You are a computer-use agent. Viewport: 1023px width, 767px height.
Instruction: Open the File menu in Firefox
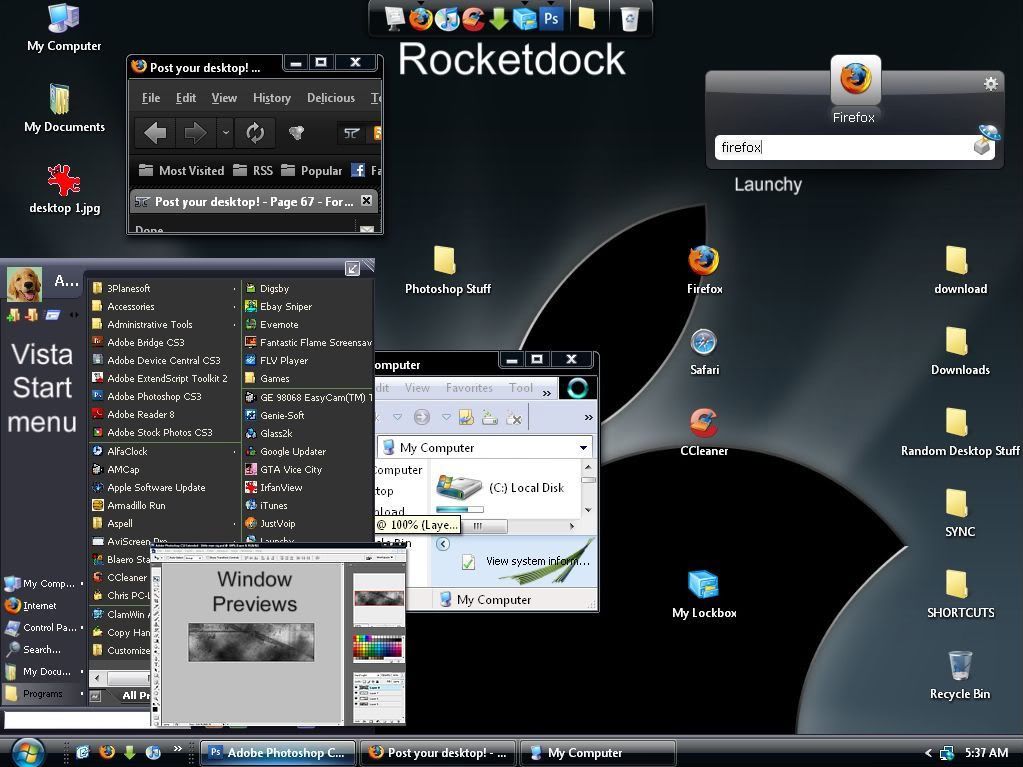pos(151,98)
